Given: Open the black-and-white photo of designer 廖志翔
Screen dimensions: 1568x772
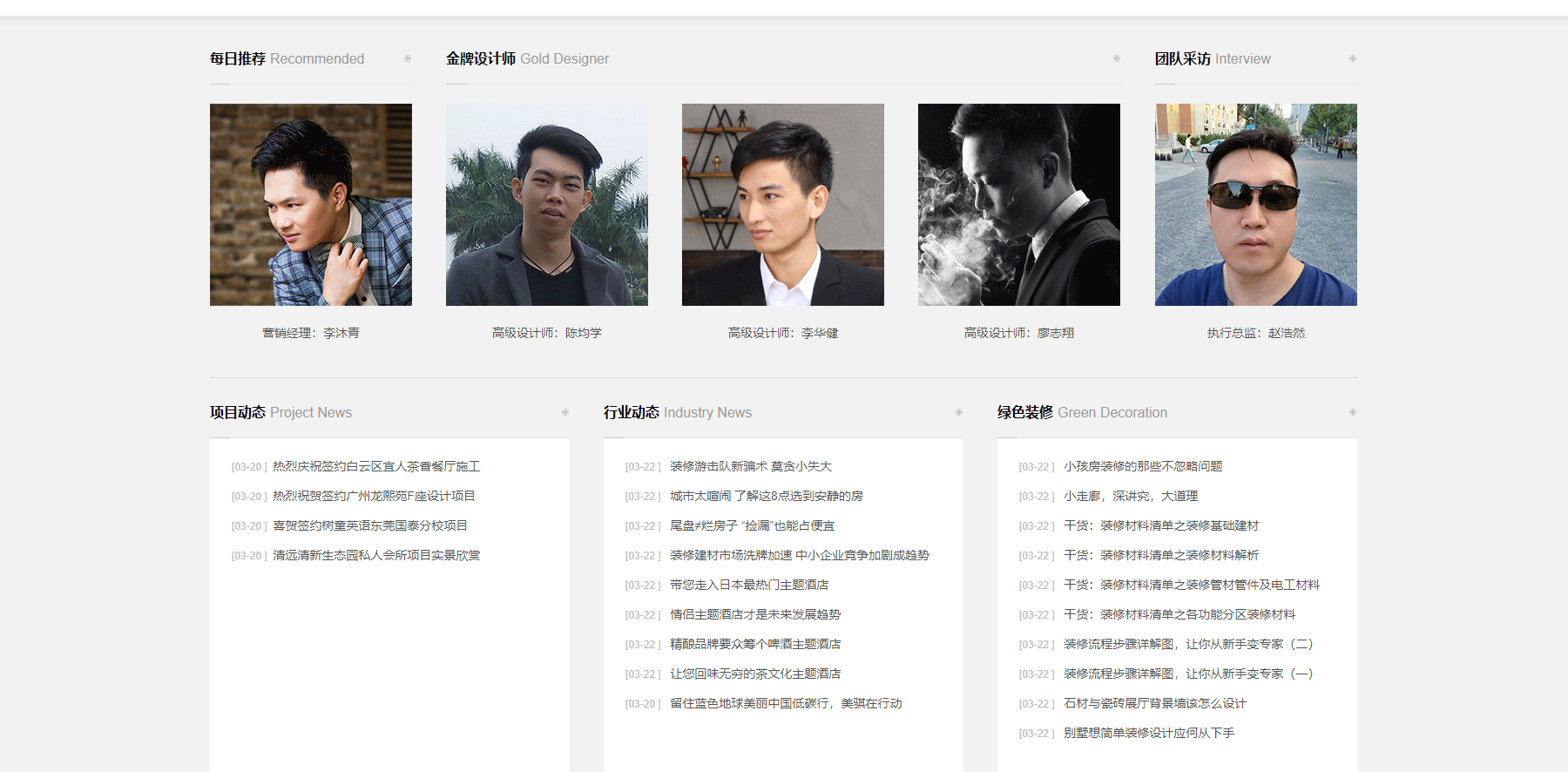Looking at the screenshot, I should point(1019,205).
